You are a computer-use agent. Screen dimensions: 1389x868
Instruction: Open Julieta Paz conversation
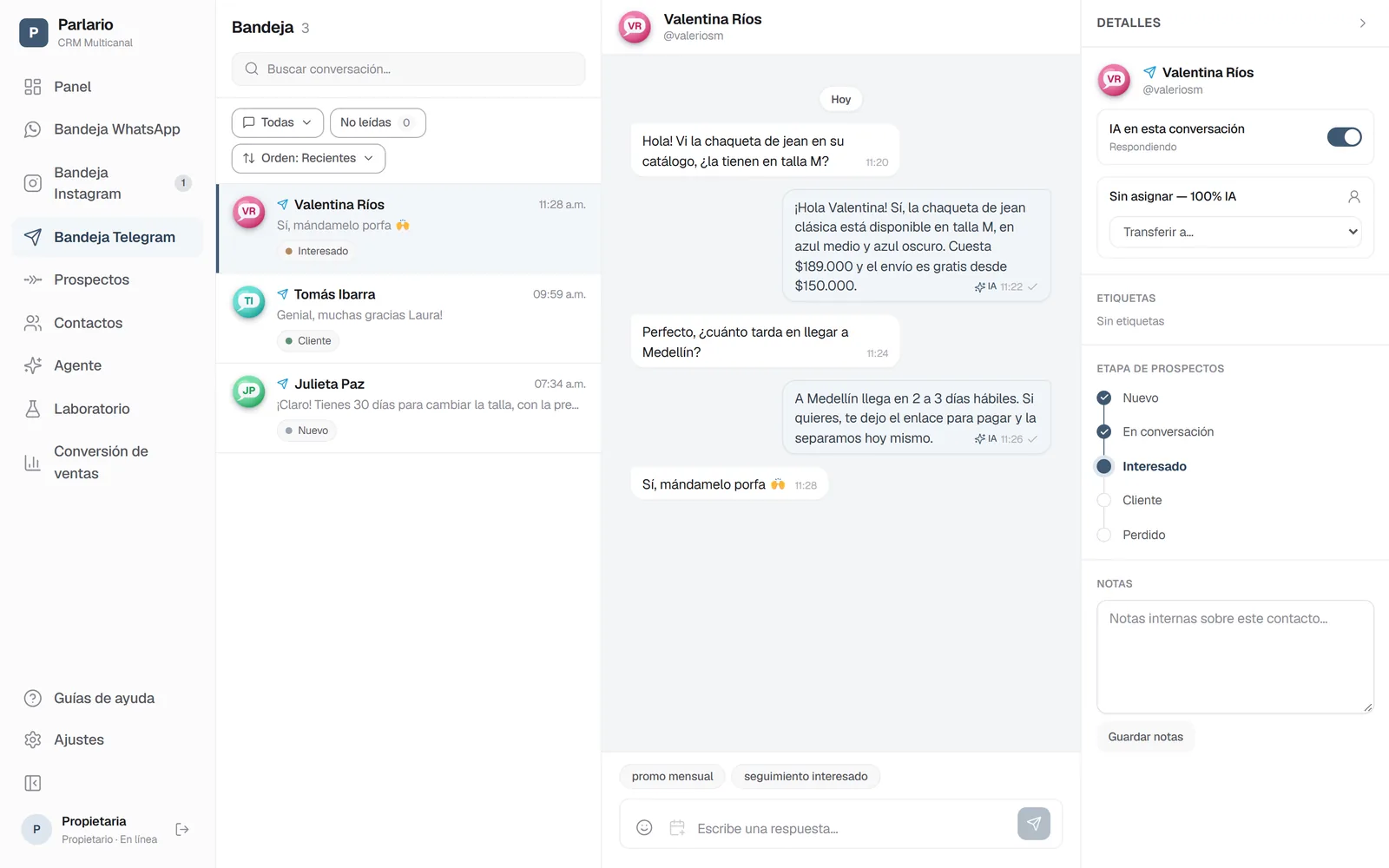pyautogui.click(x=409, y=408)
